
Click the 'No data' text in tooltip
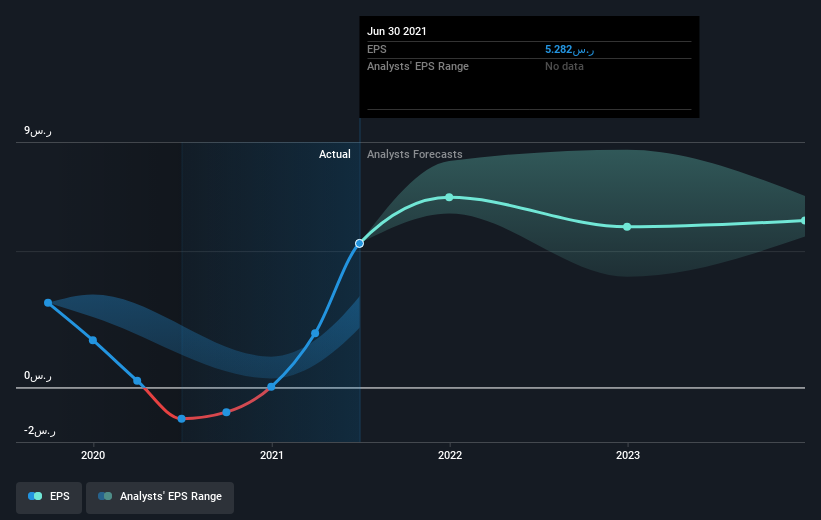coord(564,66)
